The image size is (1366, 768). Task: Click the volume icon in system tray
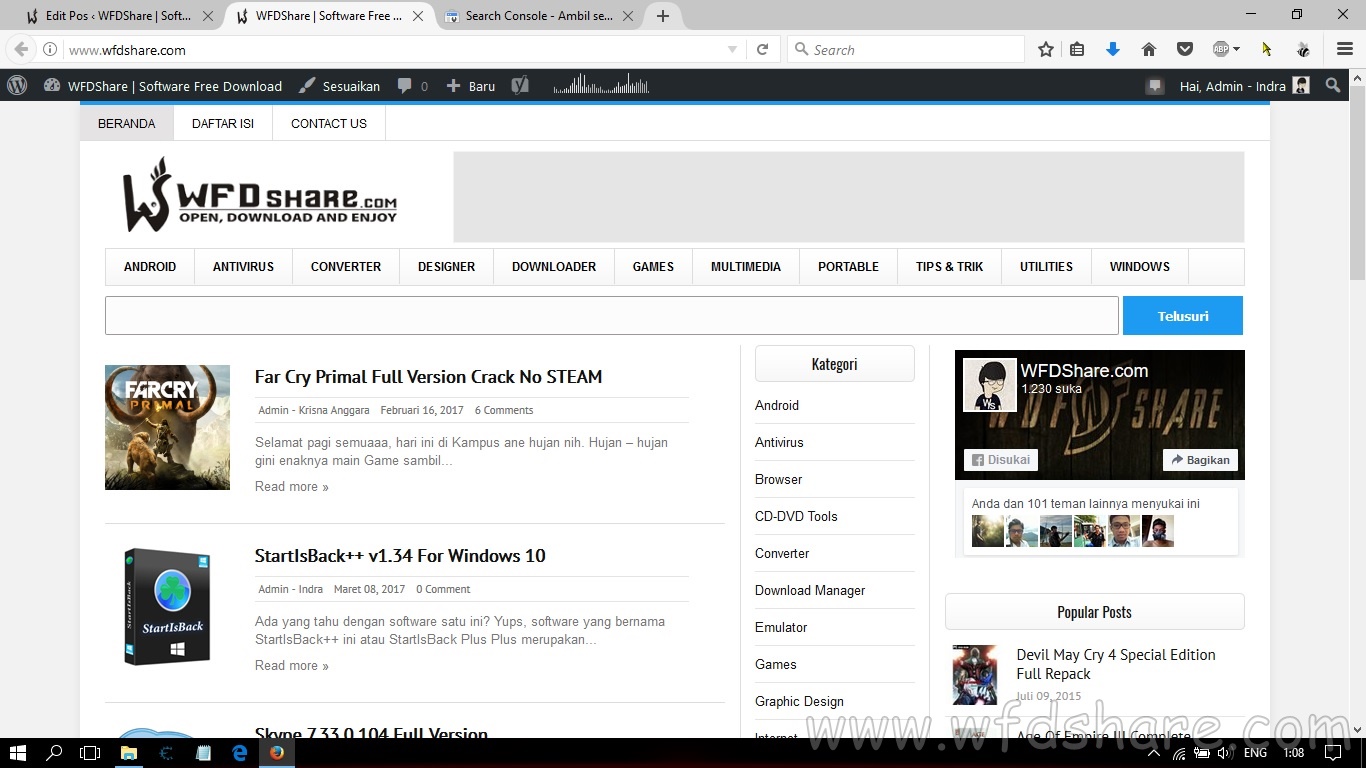point(1225,753)
